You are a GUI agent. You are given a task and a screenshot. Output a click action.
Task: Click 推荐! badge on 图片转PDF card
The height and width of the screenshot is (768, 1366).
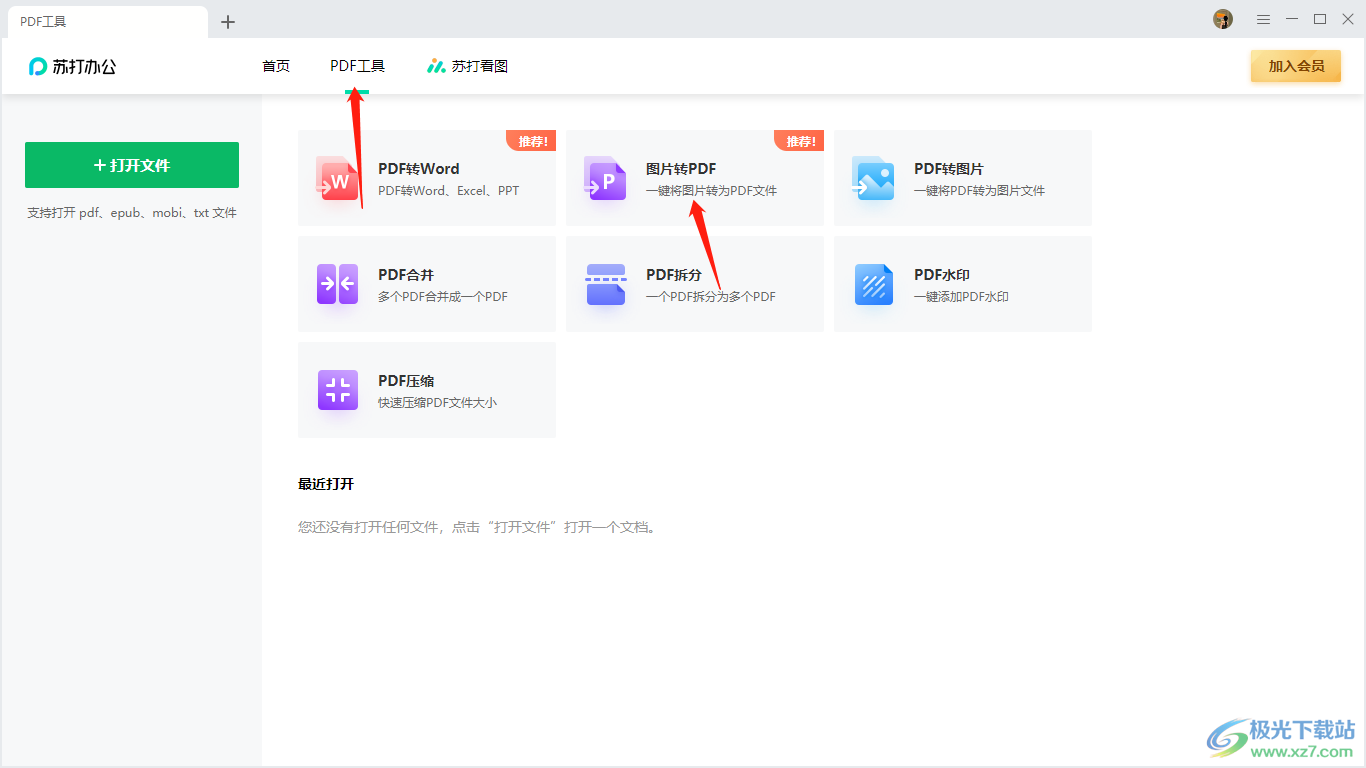tap(801, 141)
